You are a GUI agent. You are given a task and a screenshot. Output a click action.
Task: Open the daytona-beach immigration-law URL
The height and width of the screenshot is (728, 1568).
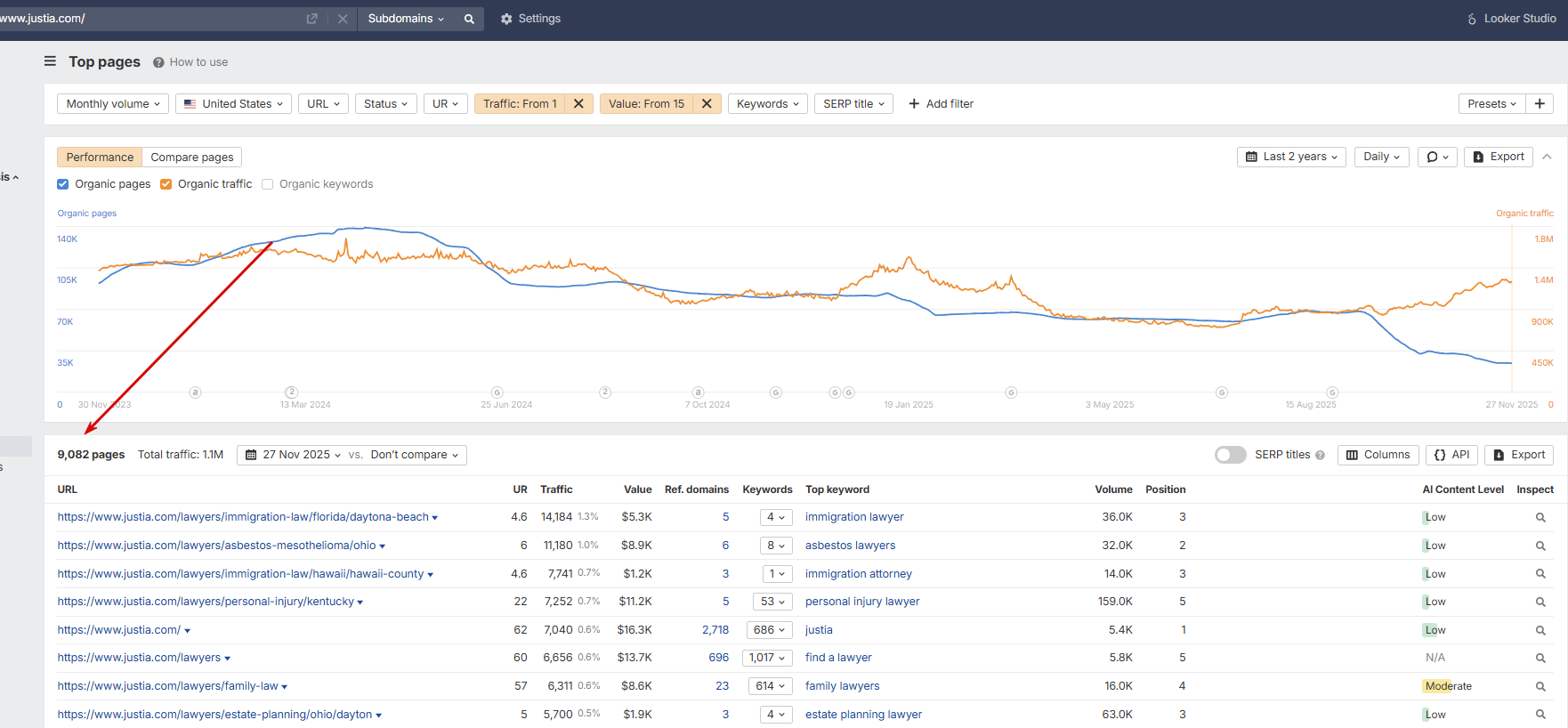[x=243, y=517]
